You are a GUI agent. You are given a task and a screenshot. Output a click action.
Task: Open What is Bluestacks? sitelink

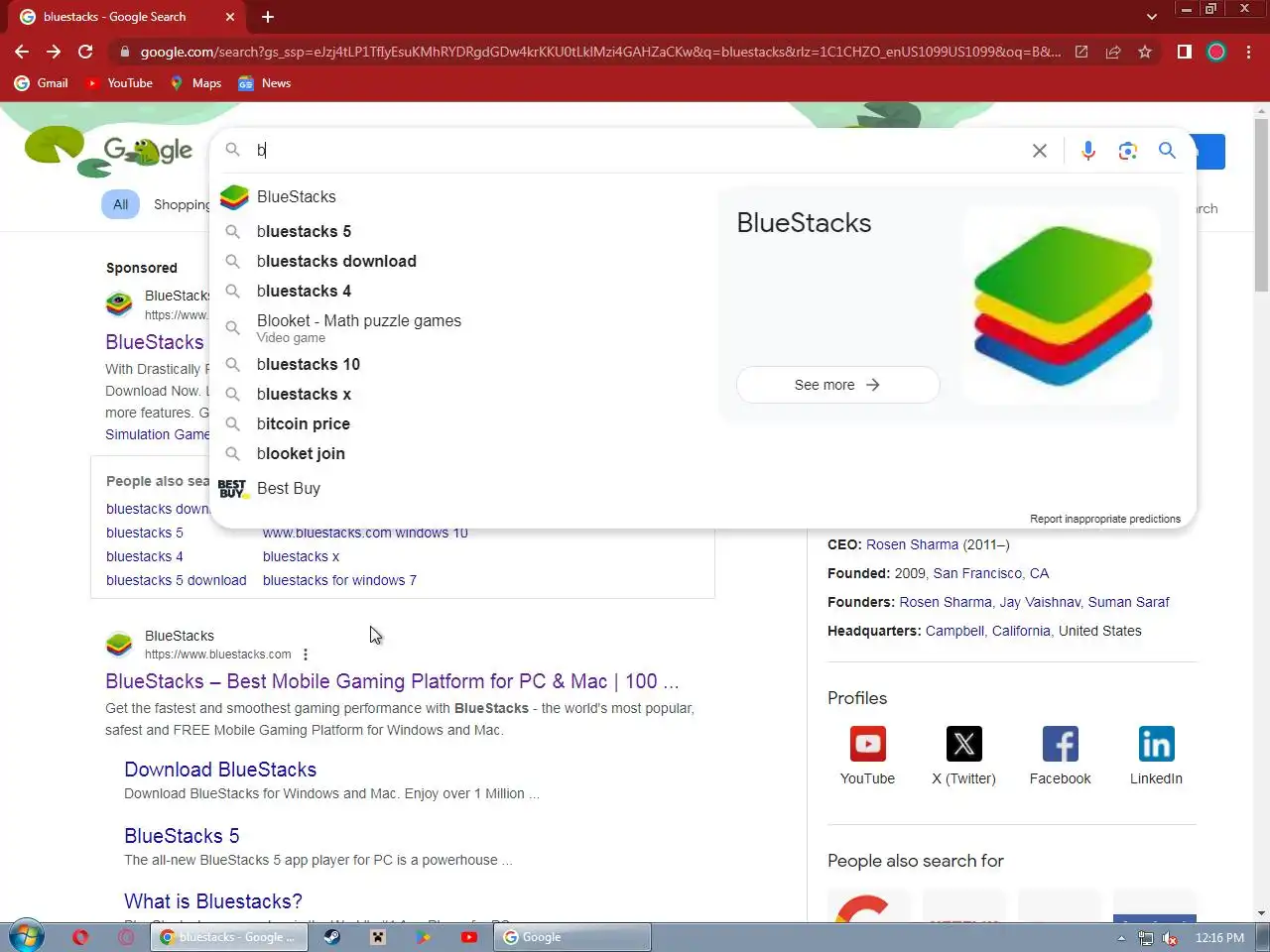[213, 901]
